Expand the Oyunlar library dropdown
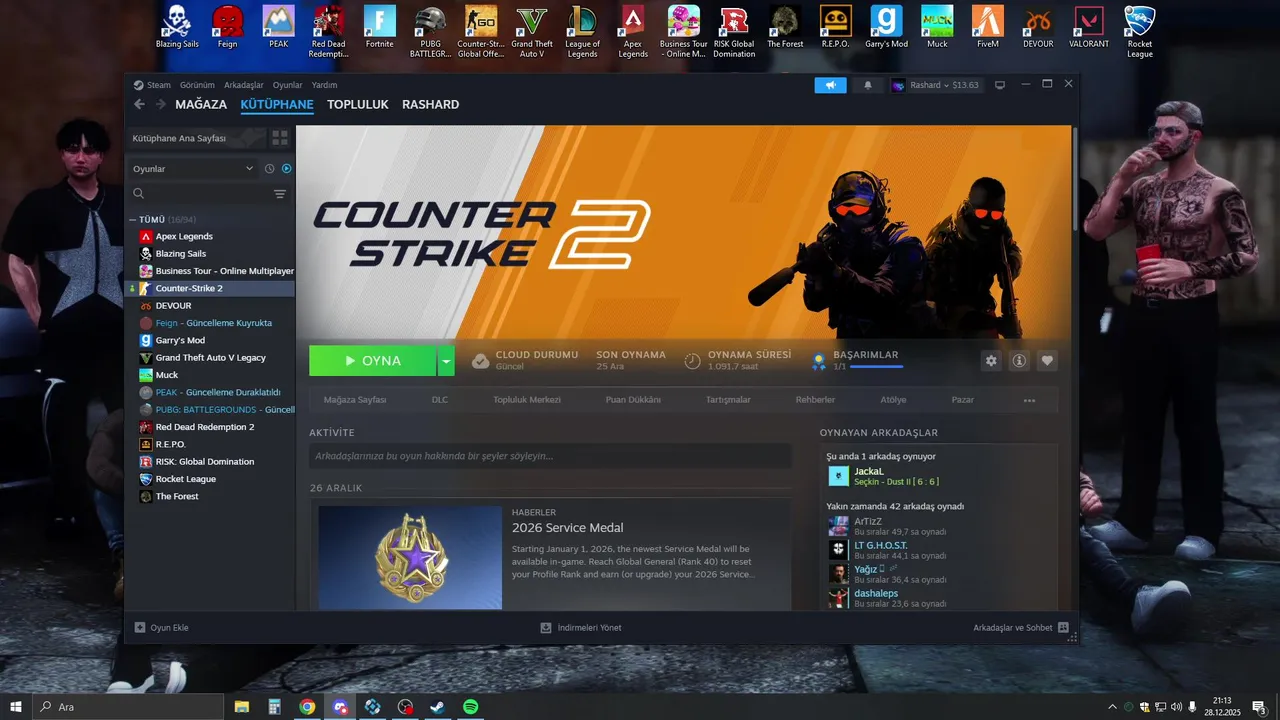This screenshot has width=1280, height=720. (193, 168)
